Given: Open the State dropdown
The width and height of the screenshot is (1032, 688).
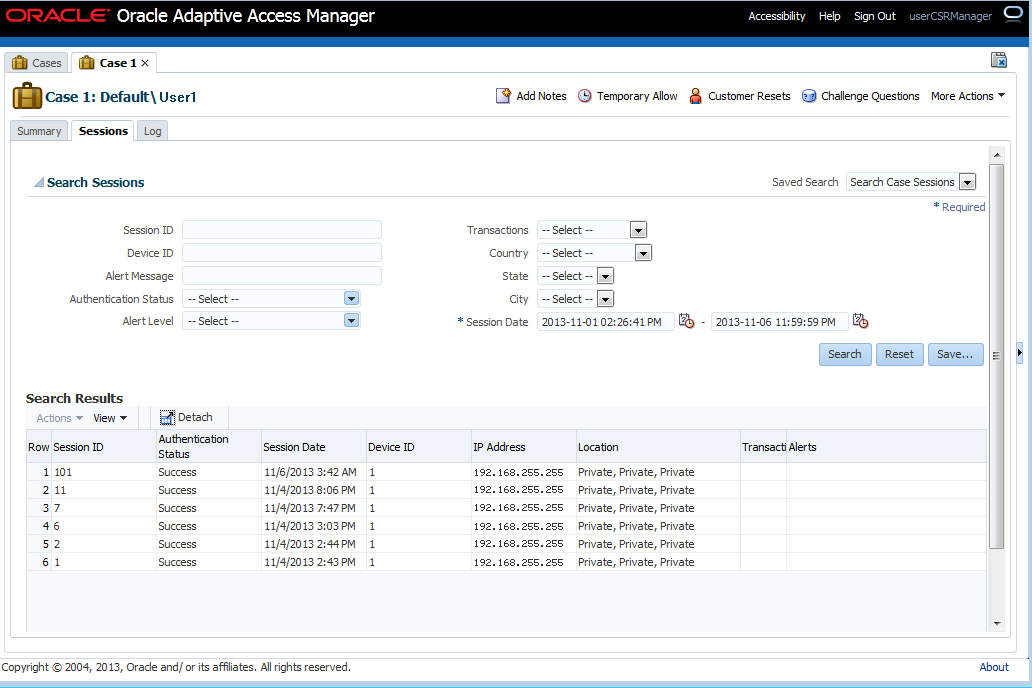Looking at the screenshot, I should pyautogui.click(x=606, y=276).
